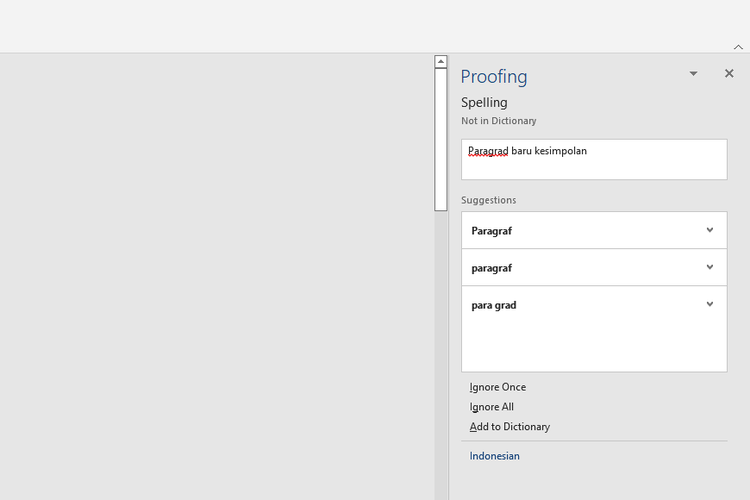The height and width of the screenshot is (500, 750).
Task: Open the Proofing pane options arrow
Action: [693, 74]
